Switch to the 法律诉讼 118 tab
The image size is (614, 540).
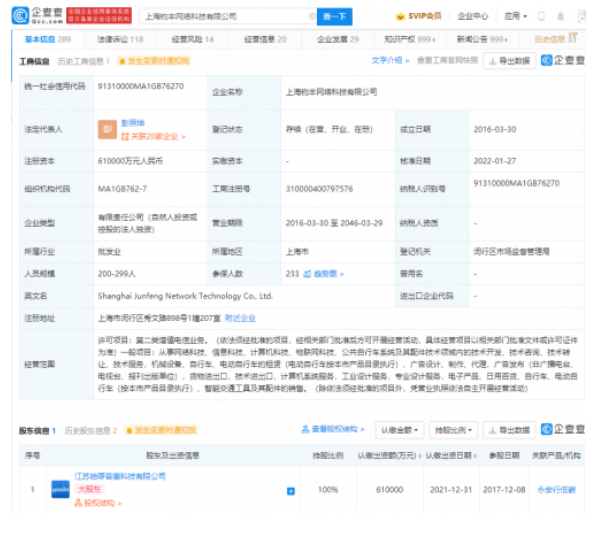(120, 40)
